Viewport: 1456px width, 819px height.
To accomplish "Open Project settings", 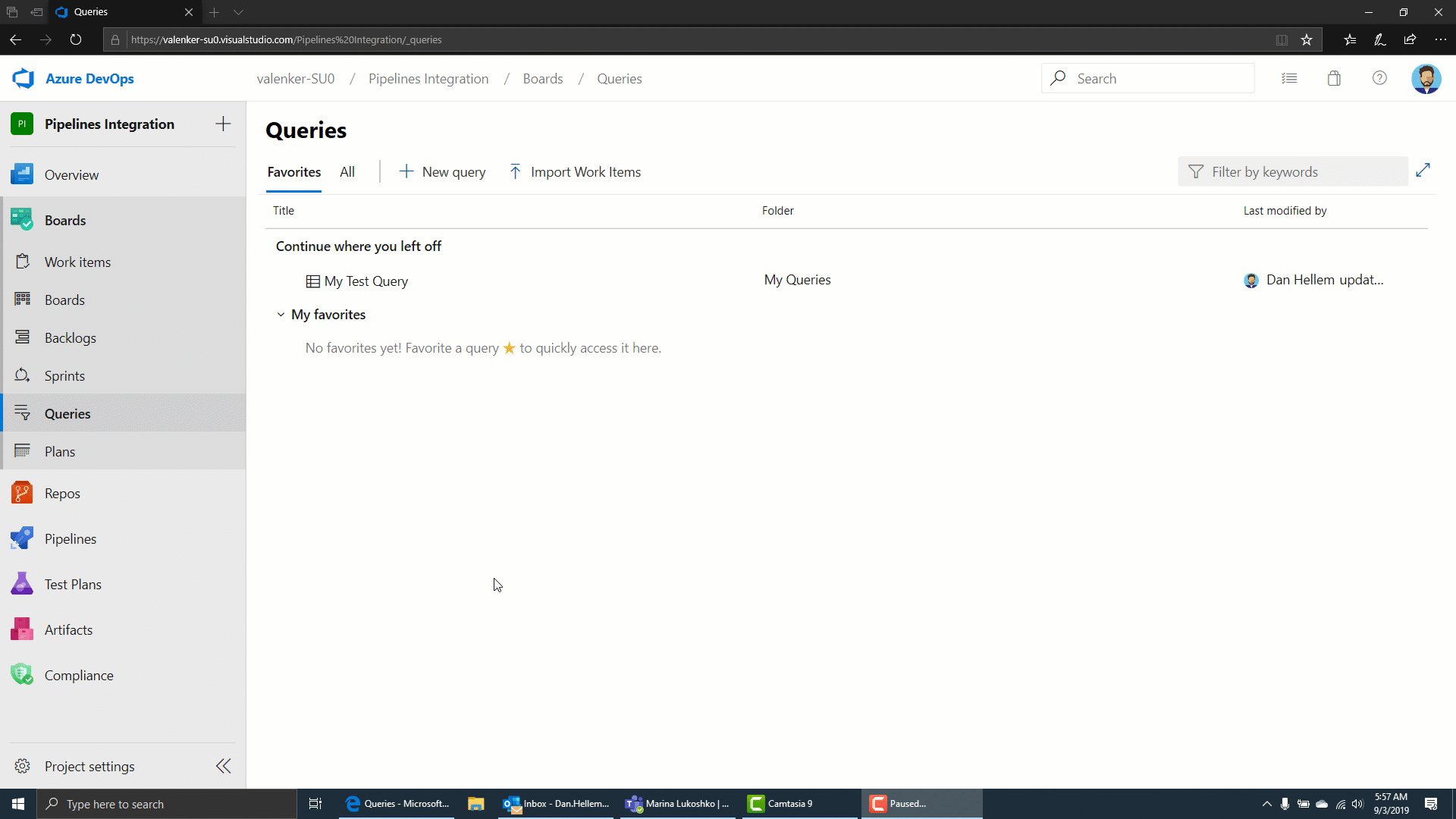I will tap(89, 766).
